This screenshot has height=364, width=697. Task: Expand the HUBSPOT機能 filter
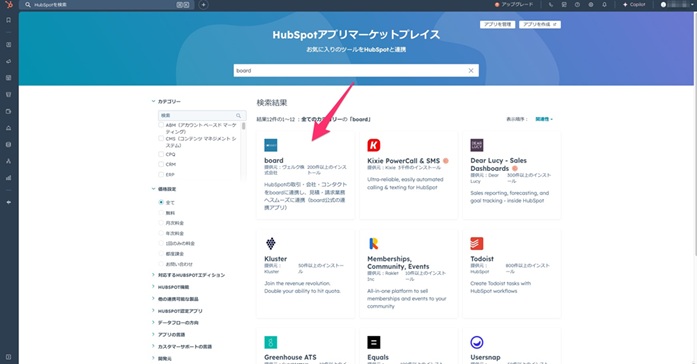pos(171,287)
